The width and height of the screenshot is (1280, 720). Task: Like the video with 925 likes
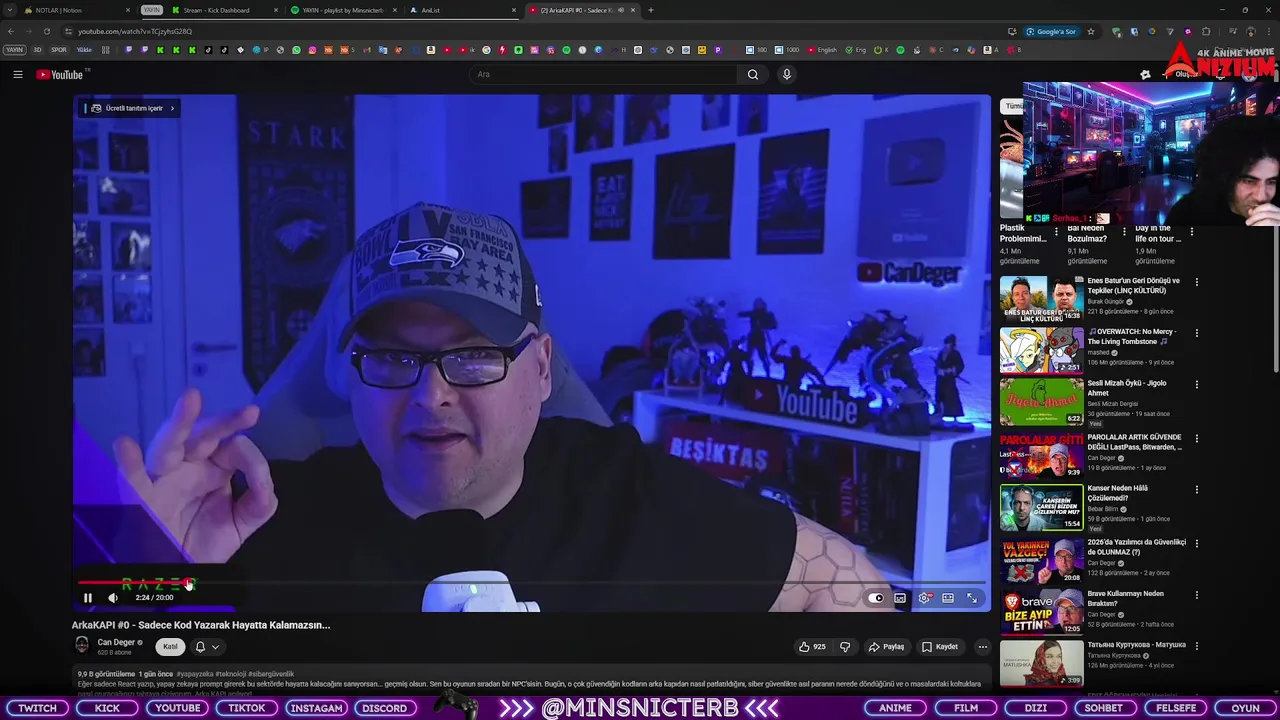click(812, 647)
